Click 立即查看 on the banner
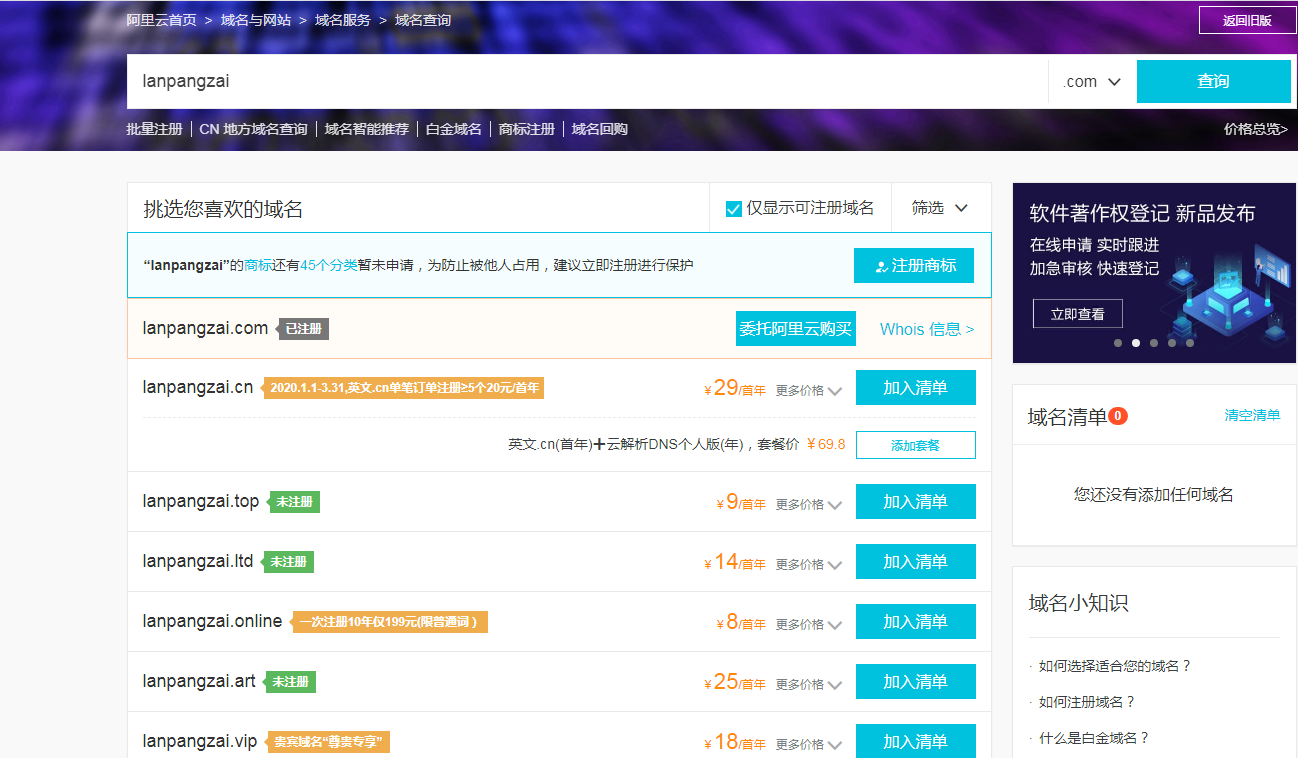The image size is (1298, 758). (x=1078, y=314)
